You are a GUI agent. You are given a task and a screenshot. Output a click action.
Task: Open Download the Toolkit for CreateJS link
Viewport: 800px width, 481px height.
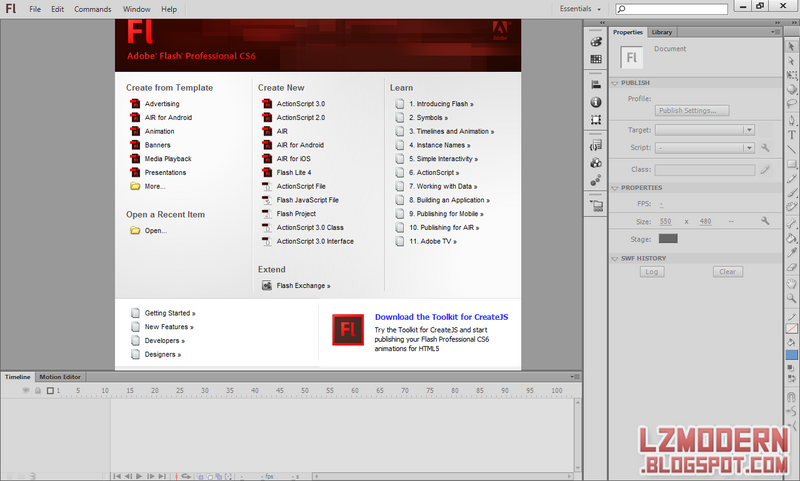pyautogui.click(x=441, y=317)
